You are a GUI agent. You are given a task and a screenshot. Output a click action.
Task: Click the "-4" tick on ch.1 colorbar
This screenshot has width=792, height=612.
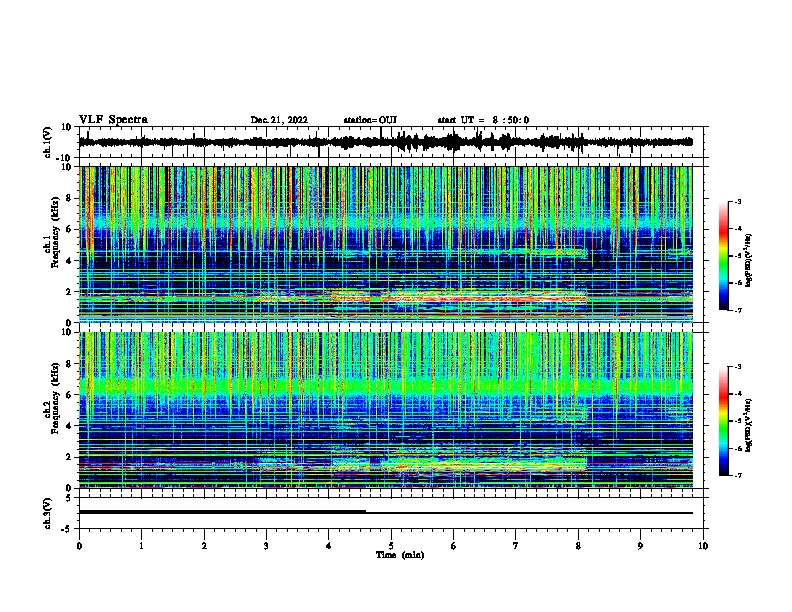pyautogui.click(x=738, y=229)
